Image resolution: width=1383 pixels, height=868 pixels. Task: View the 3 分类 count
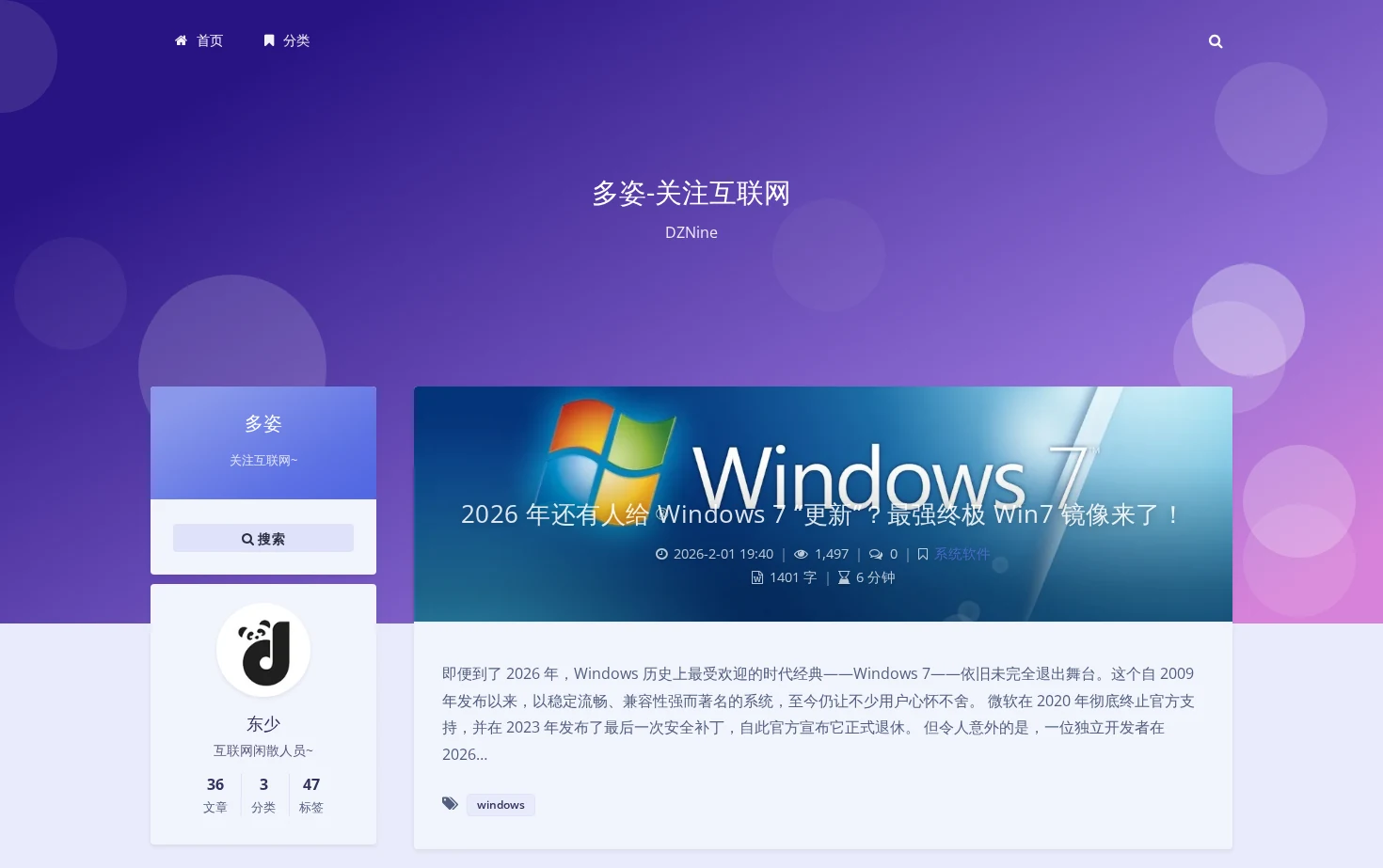coord(263,795)
